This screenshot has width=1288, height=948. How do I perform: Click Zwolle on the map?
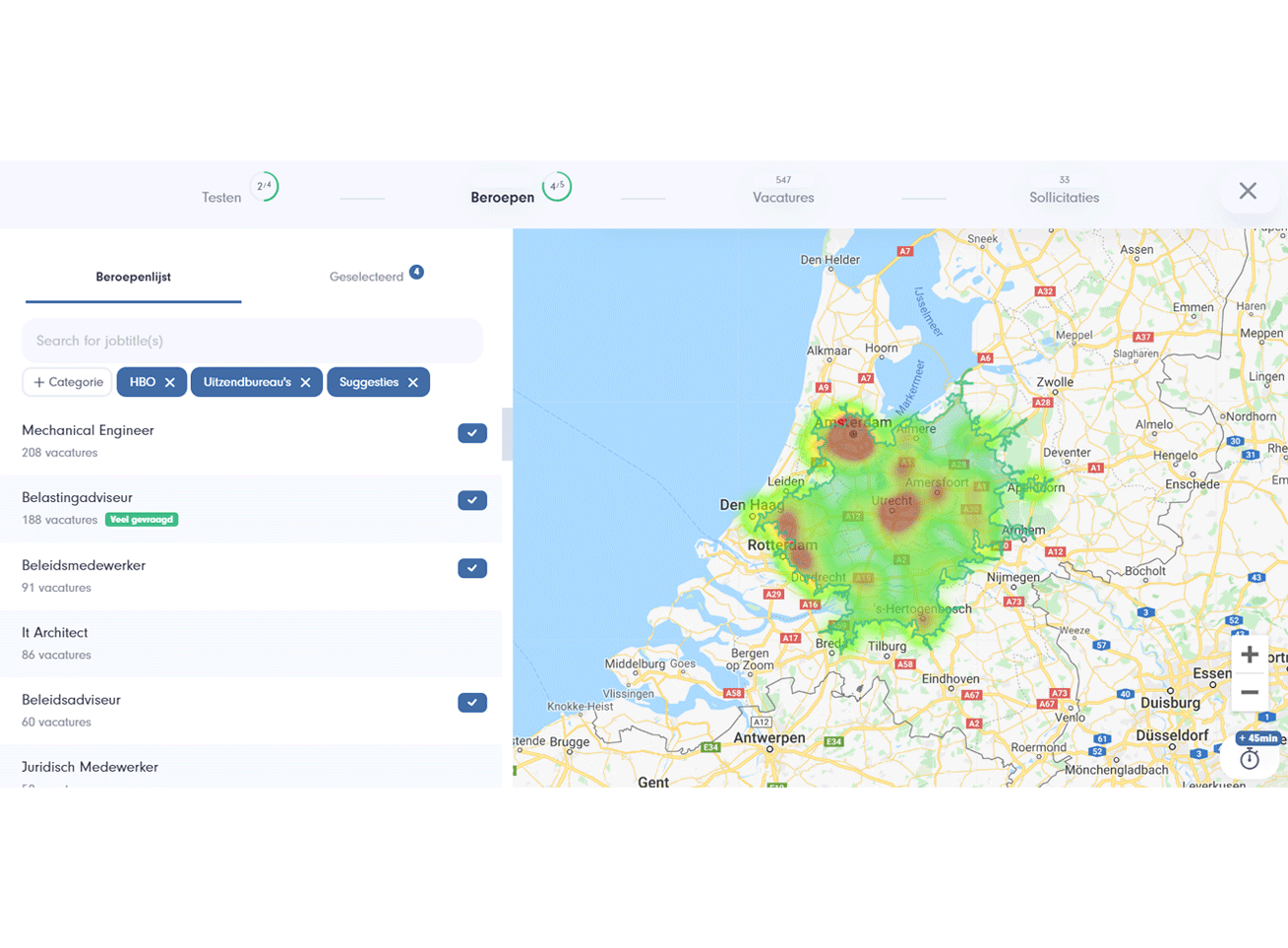coord(1055,382)
